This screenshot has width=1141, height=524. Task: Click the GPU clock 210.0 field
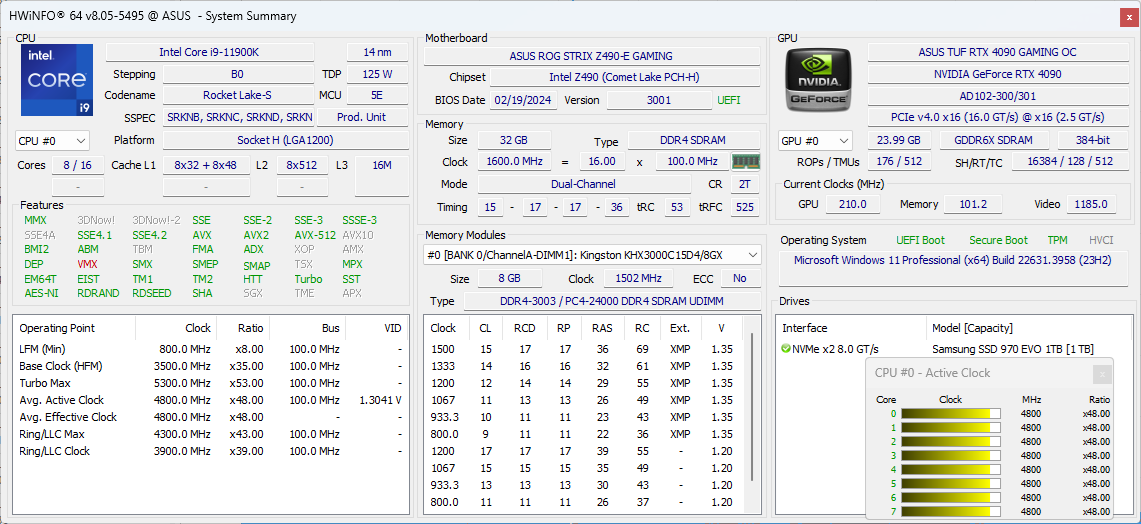pyautogui.click(x=852, y=205)
